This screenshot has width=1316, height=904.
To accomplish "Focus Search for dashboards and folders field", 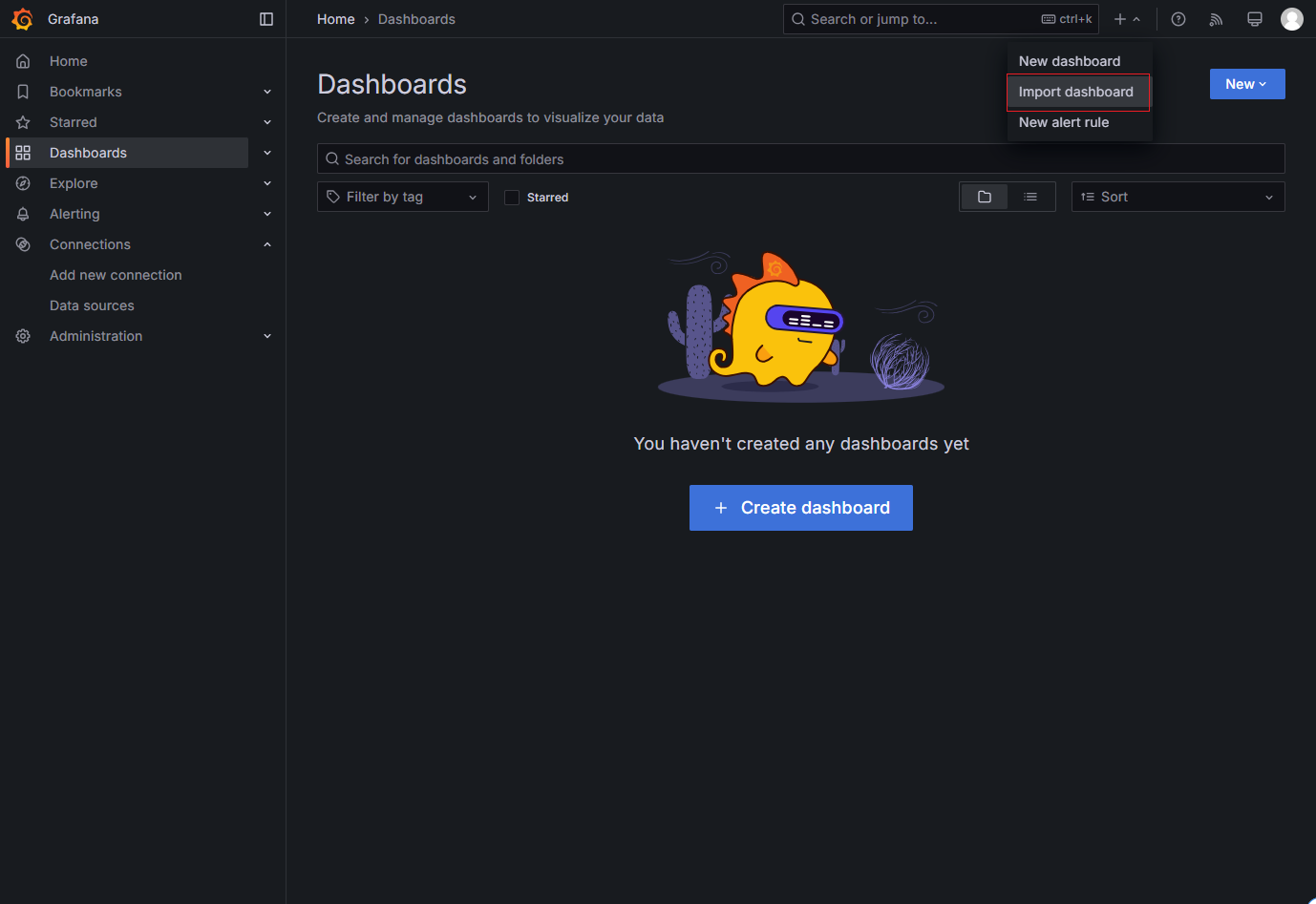I will (x=800, y=158).
